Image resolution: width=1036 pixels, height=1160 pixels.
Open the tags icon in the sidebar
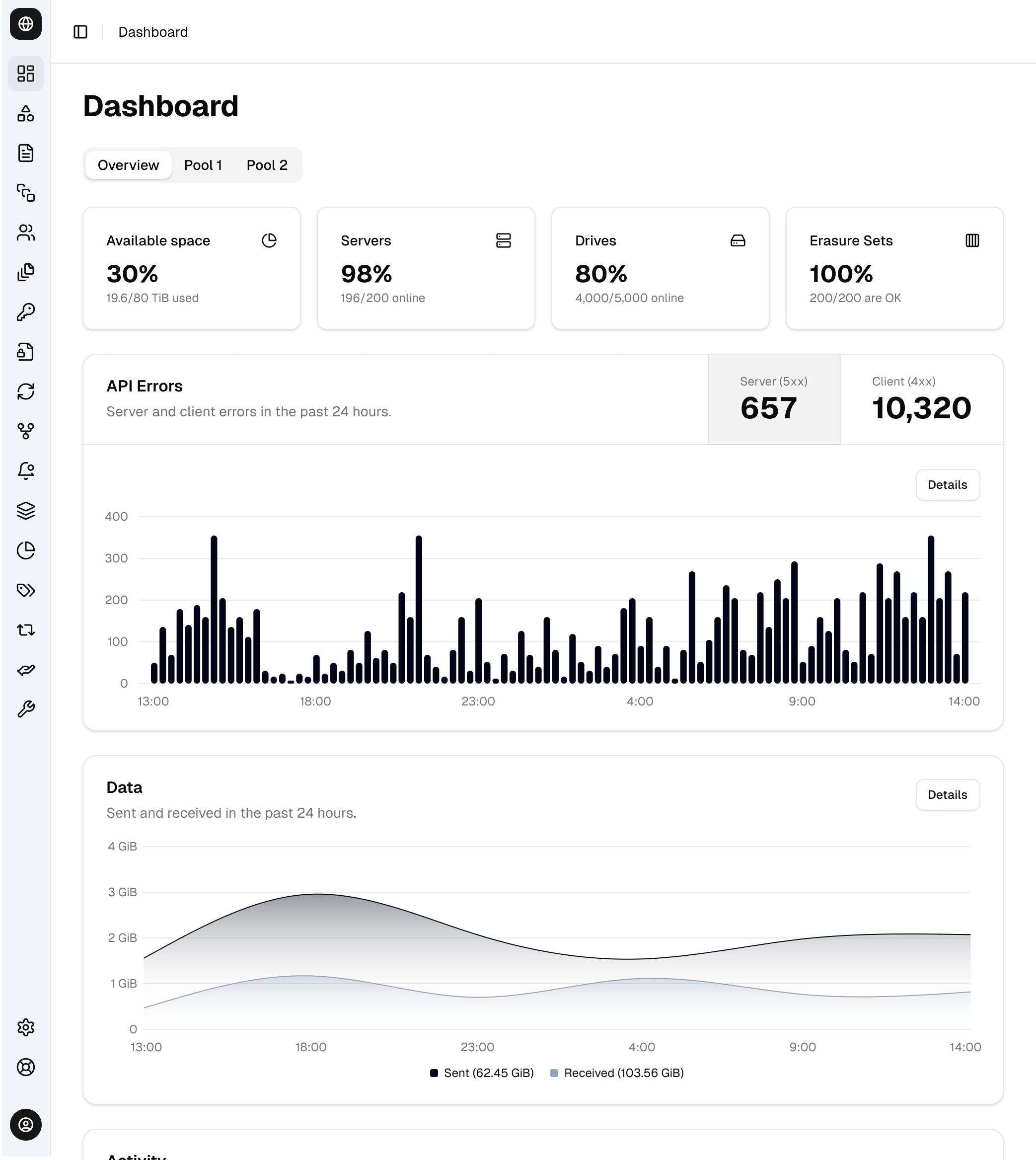click(26, 590)
